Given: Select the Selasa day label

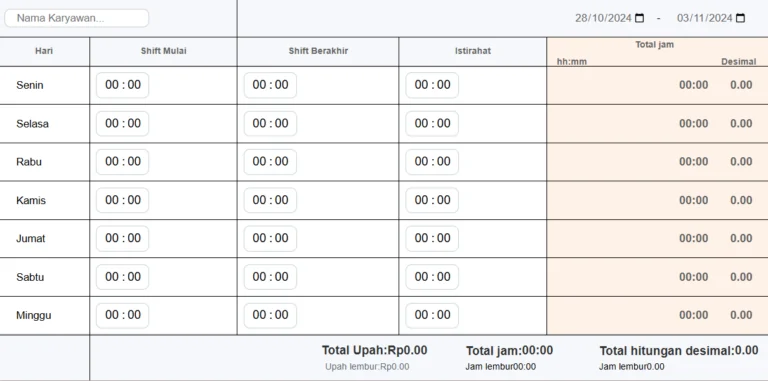Looking at the screenshot, I should click(x=32, y=124).
